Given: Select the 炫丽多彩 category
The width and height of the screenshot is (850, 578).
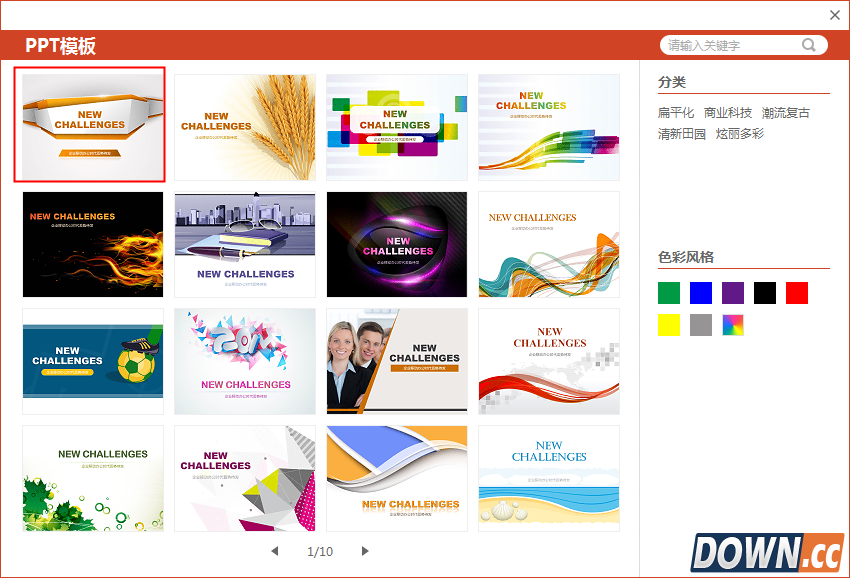Looking at the screenshot, I should pyautogui.click(x=740, y=134).
